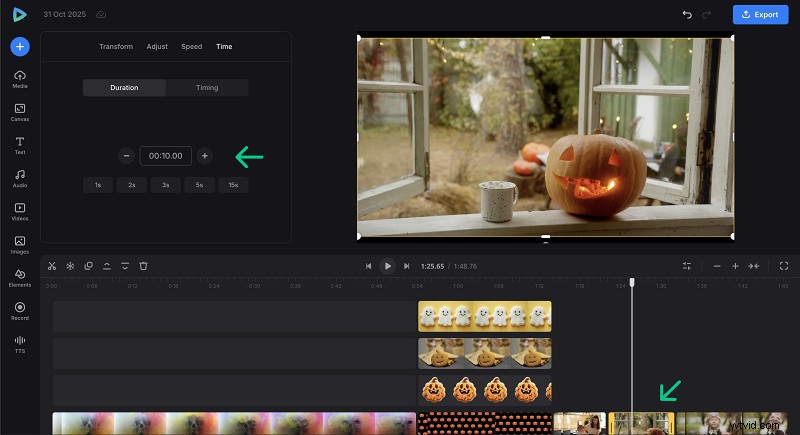Move clip layer down icon
800x435 pixels.
coord(125,266)
